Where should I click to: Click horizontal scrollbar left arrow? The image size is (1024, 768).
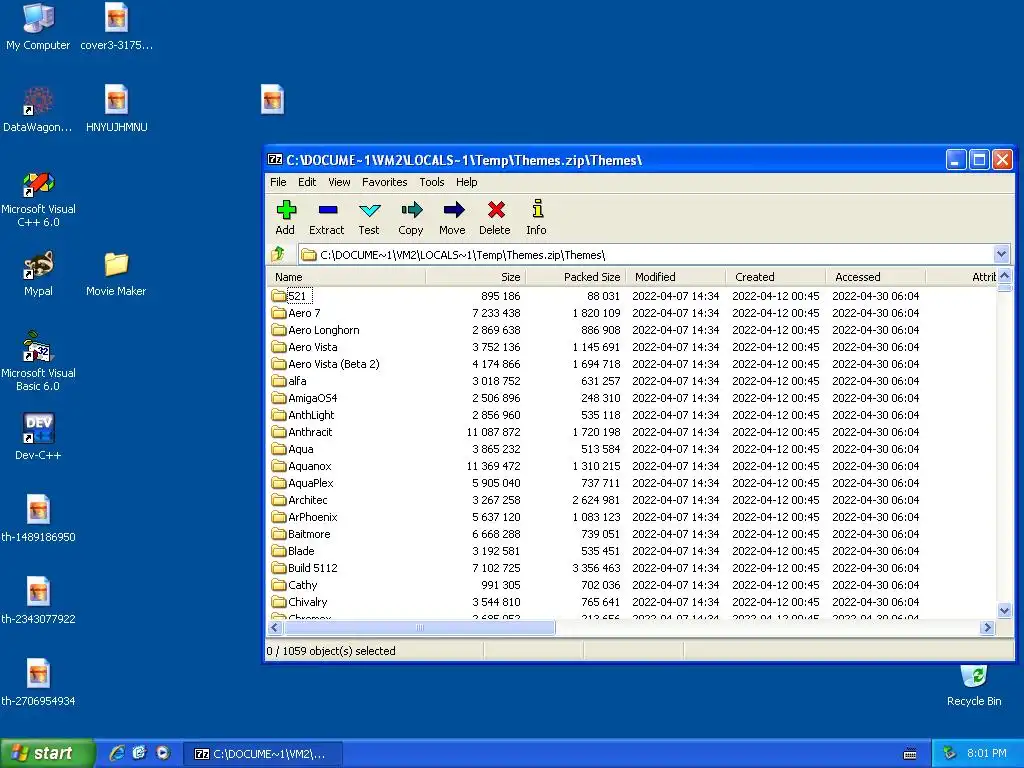[275, 628]
